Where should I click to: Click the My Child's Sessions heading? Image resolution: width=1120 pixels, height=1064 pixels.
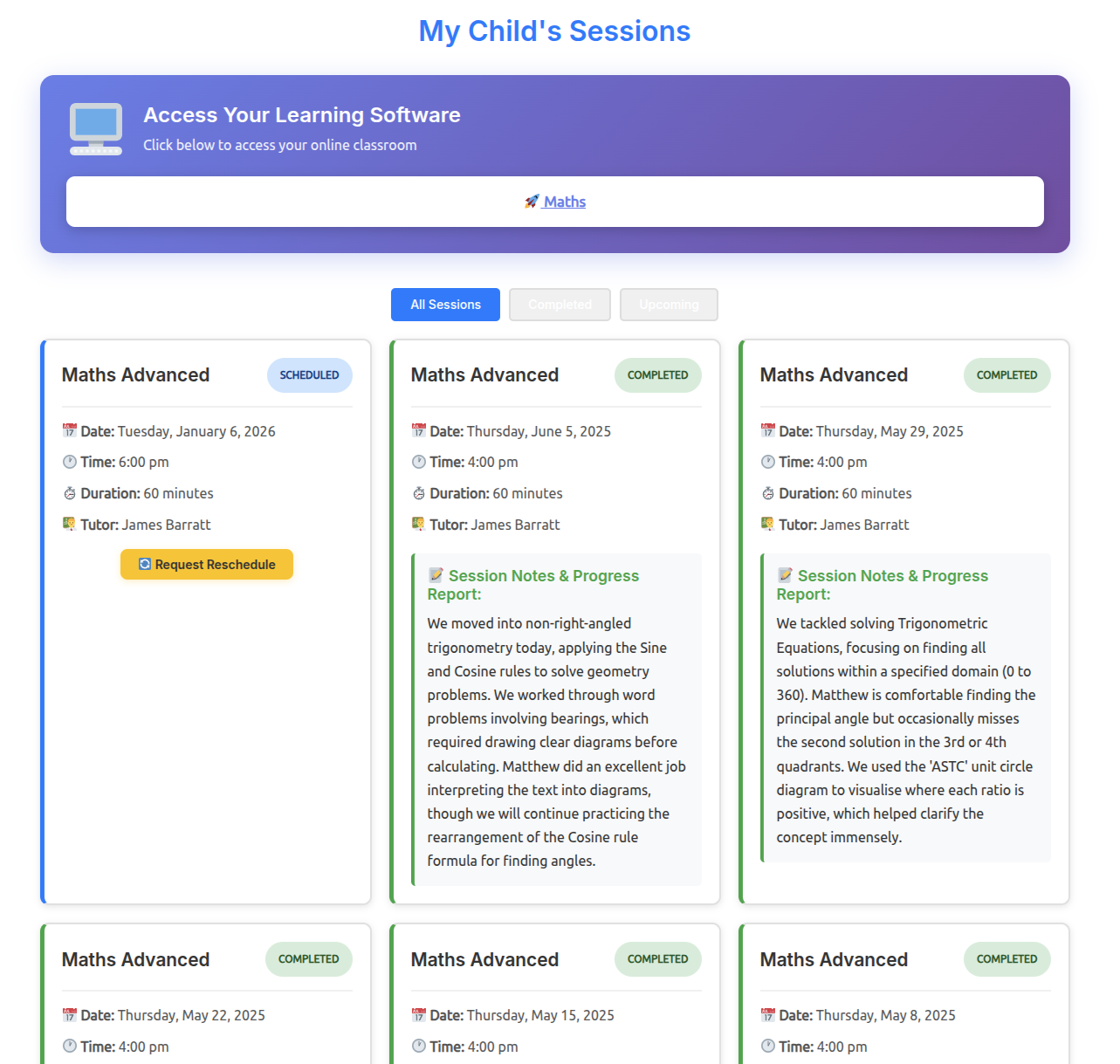[x=554, y=31]
